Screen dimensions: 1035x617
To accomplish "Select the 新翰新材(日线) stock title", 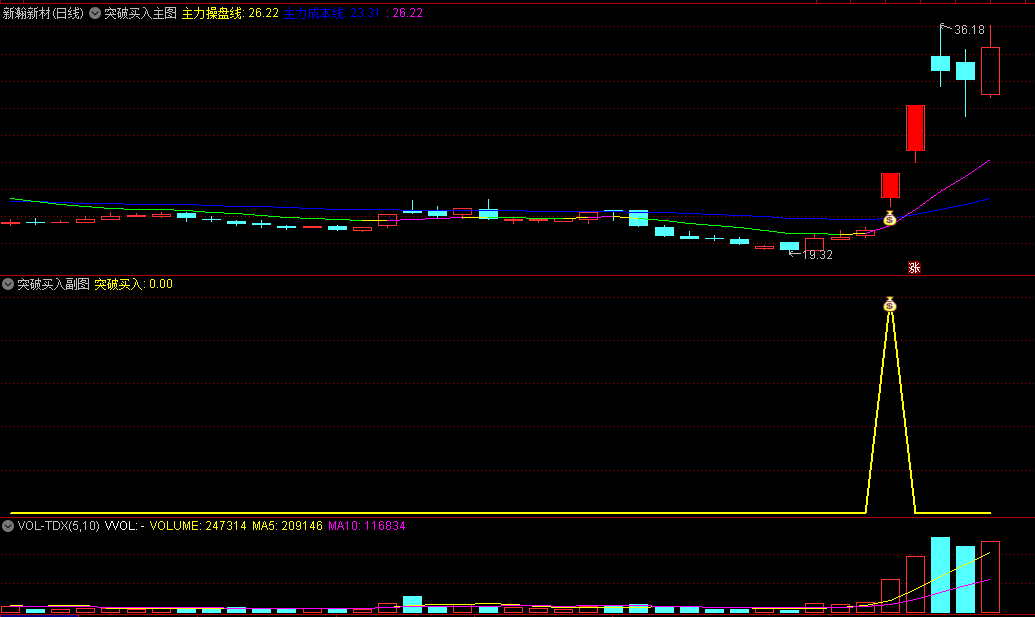I will pyautogui.click(x=43, y=13).
